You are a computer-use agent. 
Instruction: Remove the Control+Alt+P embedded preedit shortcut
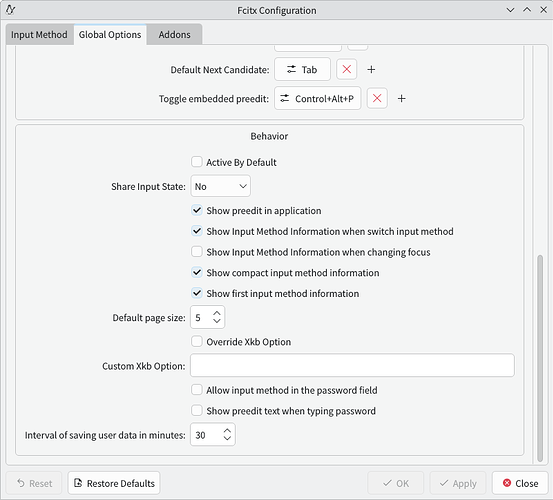click(x=377, y=98)
